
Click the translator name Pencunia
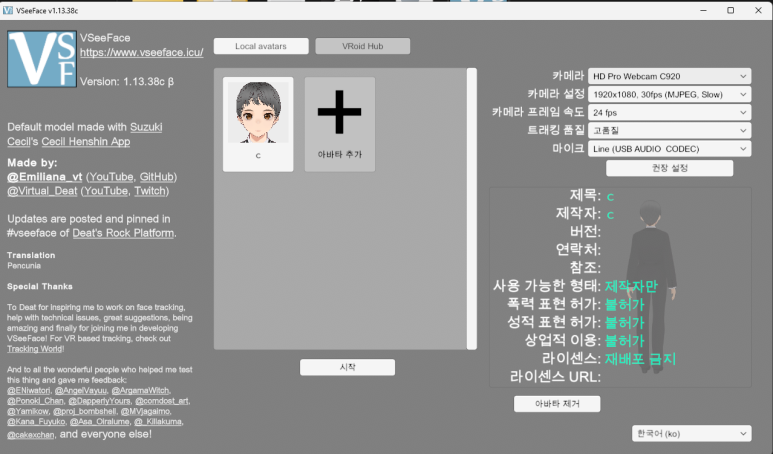pyautogui.click(x=24, y=266)
